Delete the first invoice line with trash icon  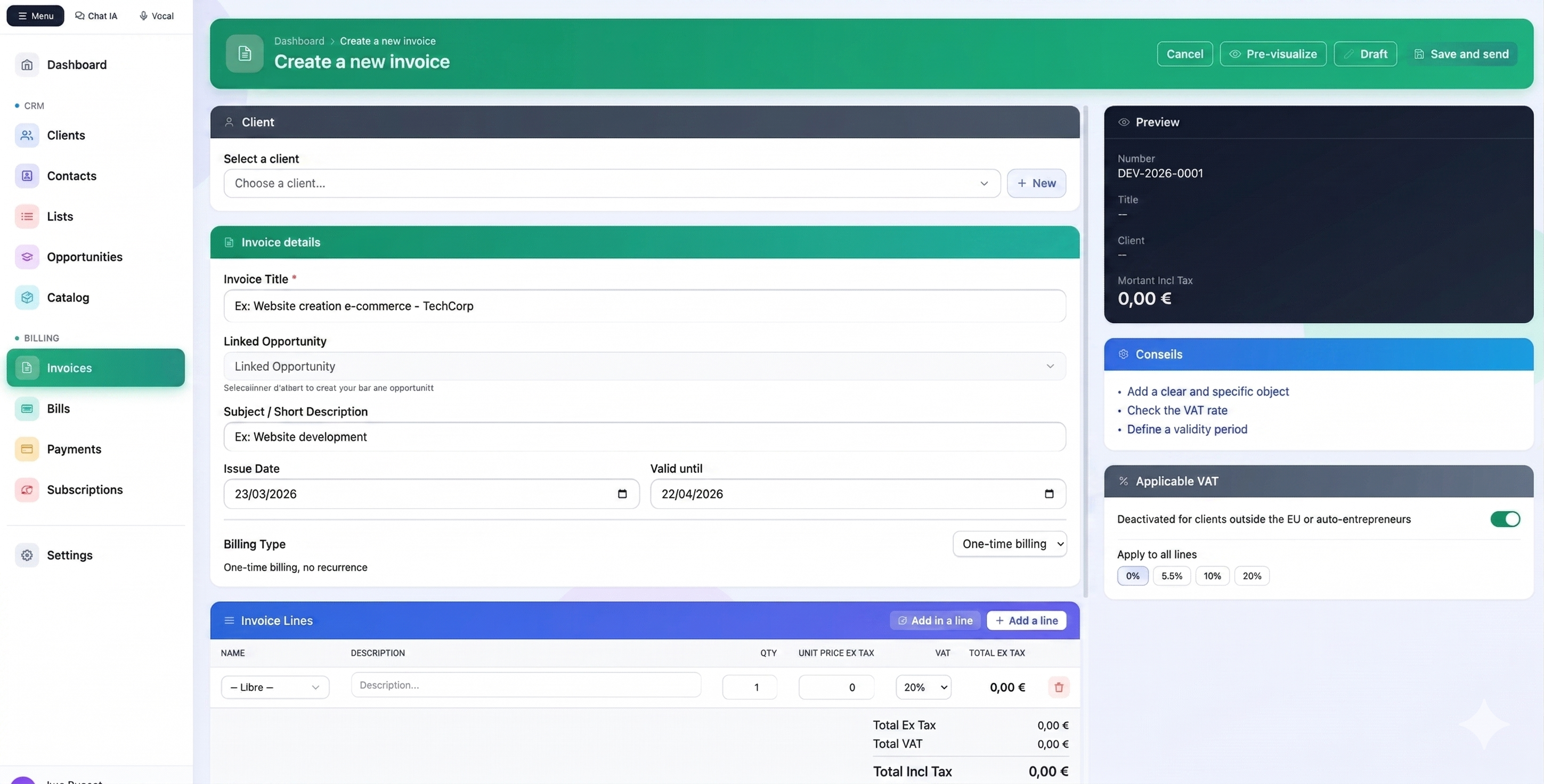coord(1059,688)
